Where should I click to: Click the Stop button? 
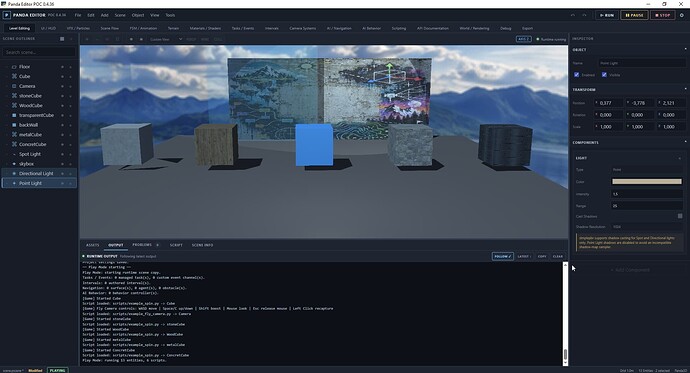pos(662,15)
